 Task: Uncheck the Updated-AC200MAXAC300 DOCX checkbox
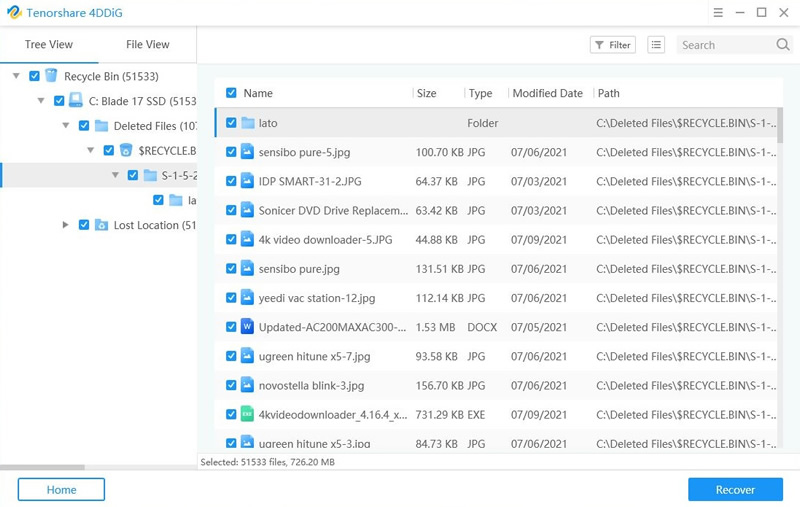[231, 326]
